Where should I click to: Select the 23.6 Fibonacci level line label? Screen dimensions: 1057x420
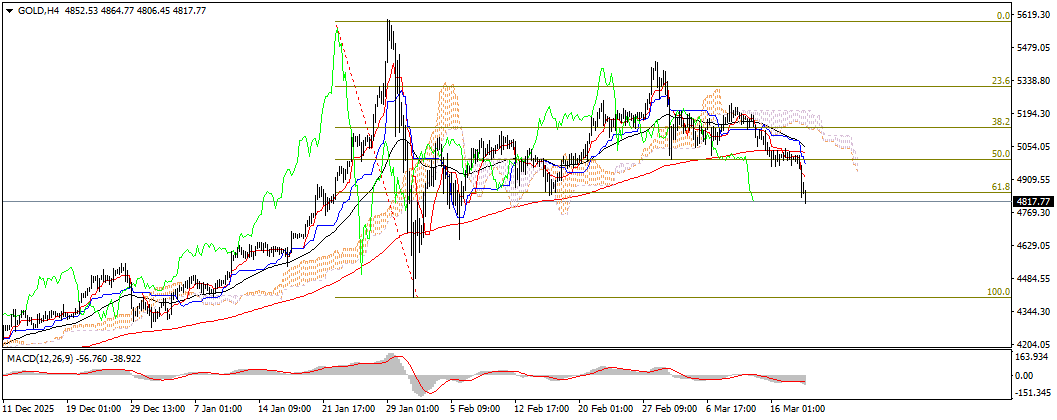point(1002,81)
